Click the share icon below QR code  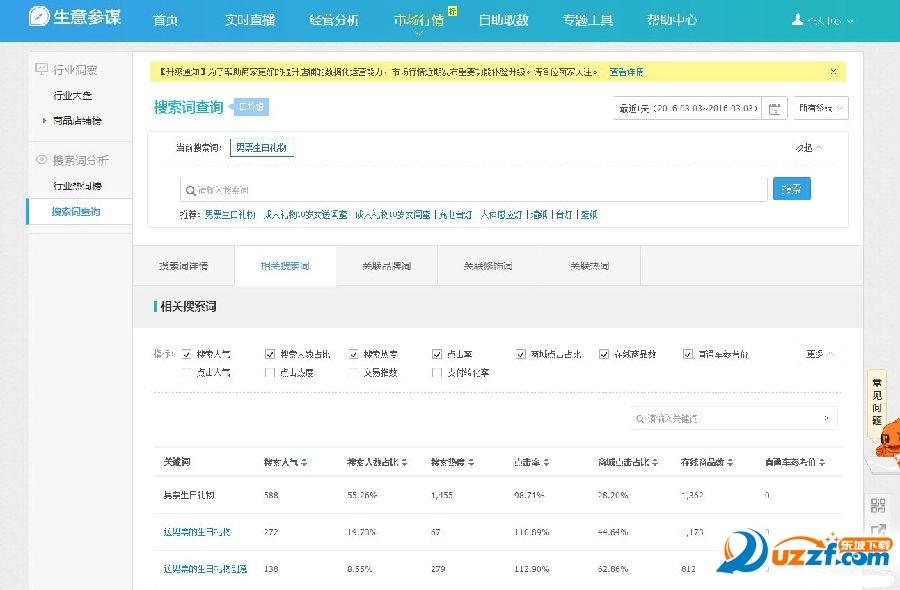tap(878, 529)
